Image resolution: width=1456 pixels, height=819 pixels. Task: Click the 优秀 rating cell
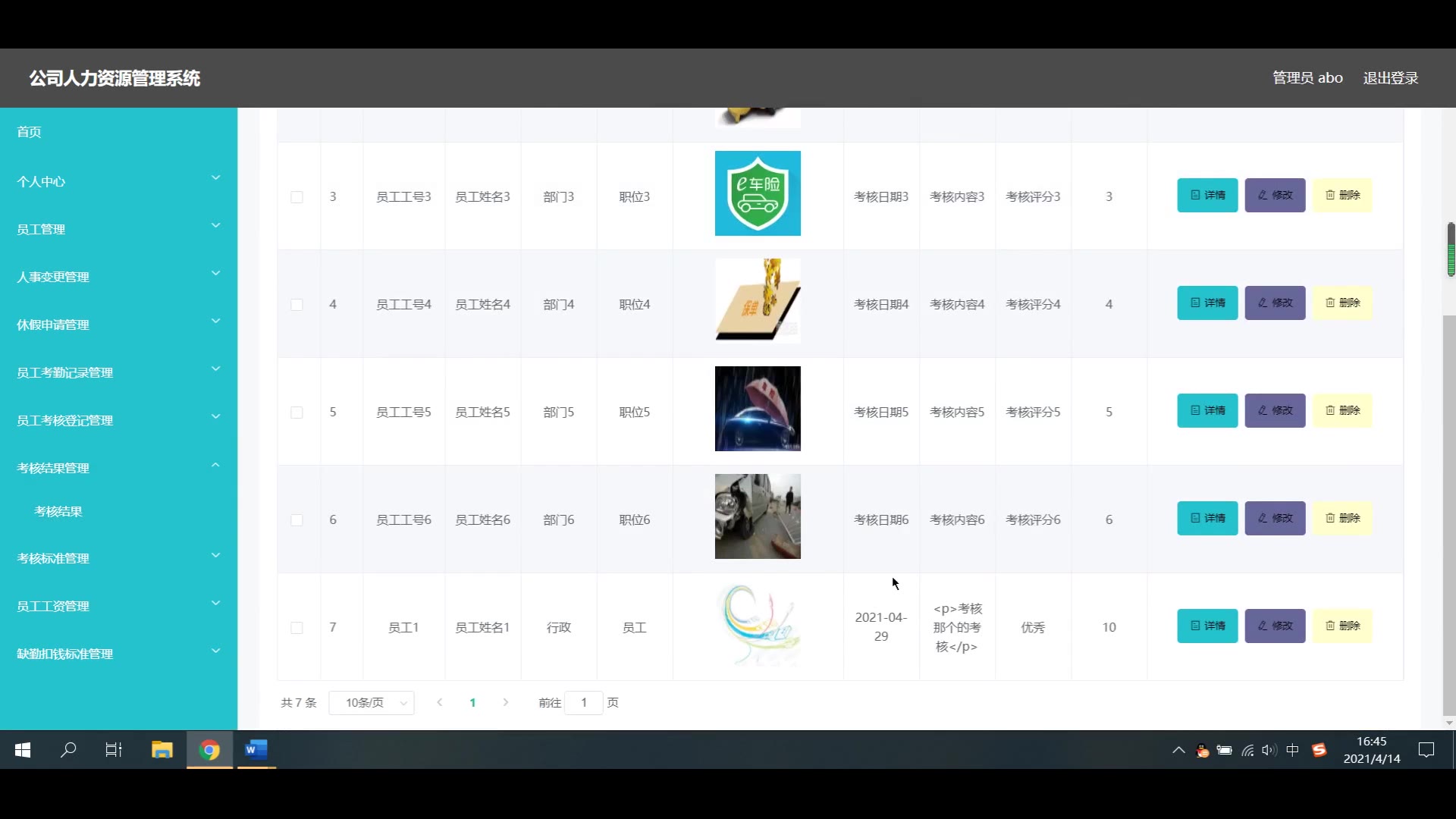tap(1033, 627)
